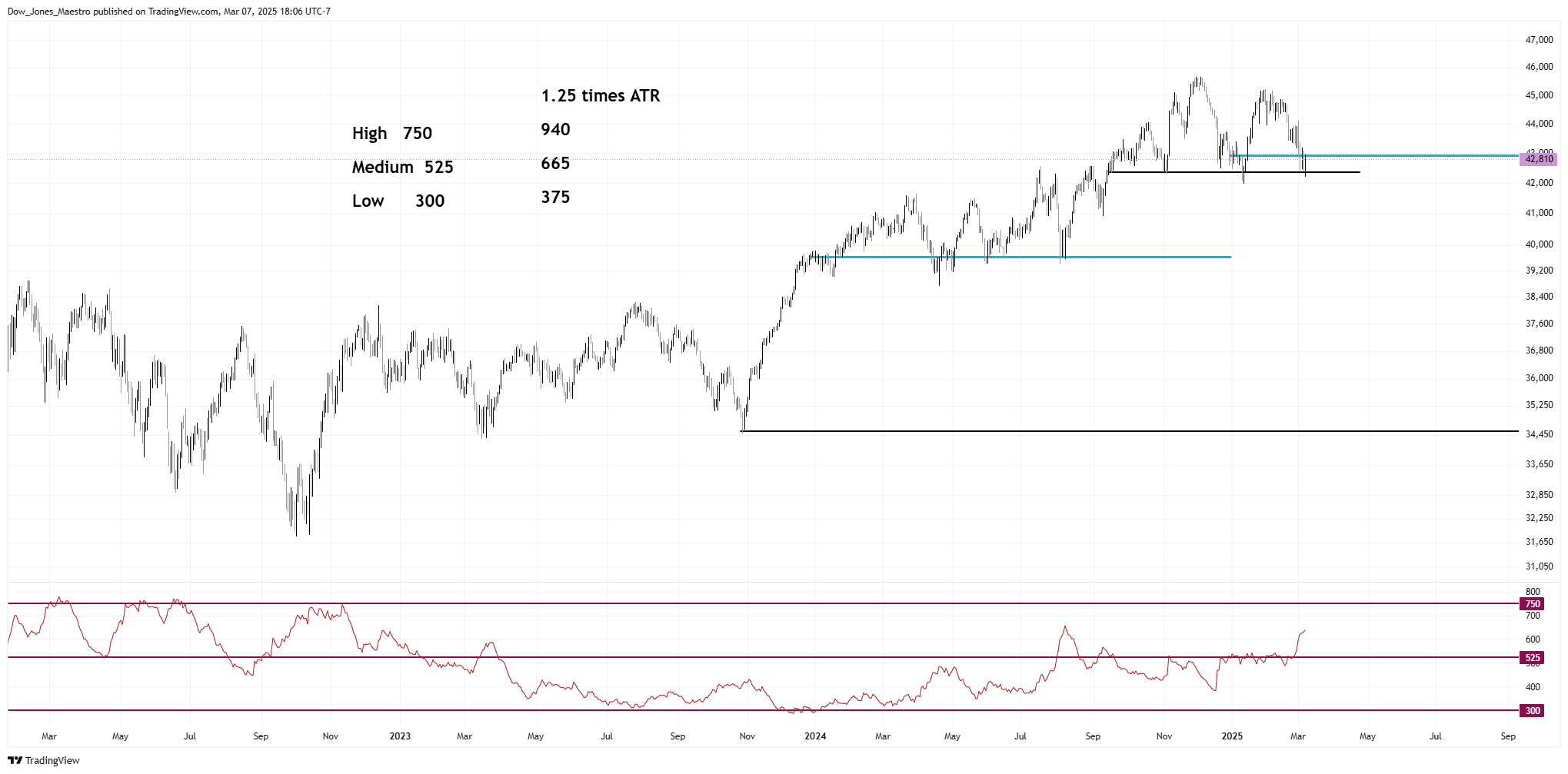This screenshot has width=1568, height=774.
Task: Click the '375' value text
Action: [555, 198]
